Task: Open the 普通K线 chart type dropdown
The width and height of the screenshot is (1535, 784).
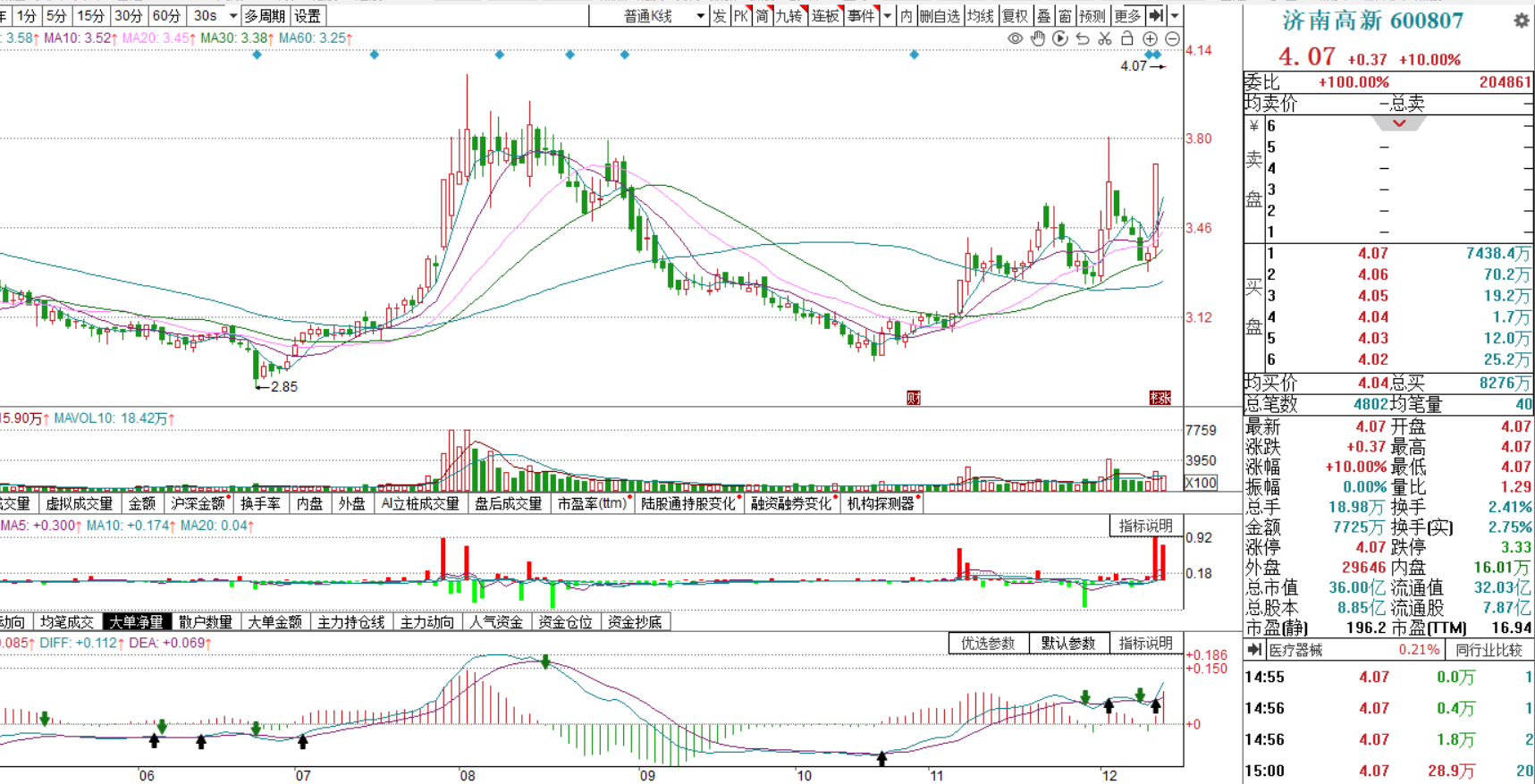Action: (650, 16)
